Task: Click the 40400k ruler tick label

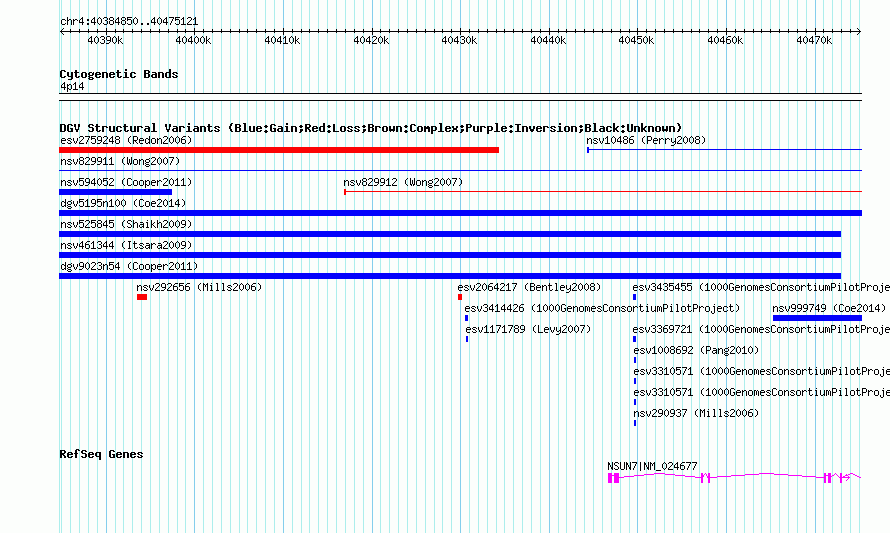Action: (193, 40)
